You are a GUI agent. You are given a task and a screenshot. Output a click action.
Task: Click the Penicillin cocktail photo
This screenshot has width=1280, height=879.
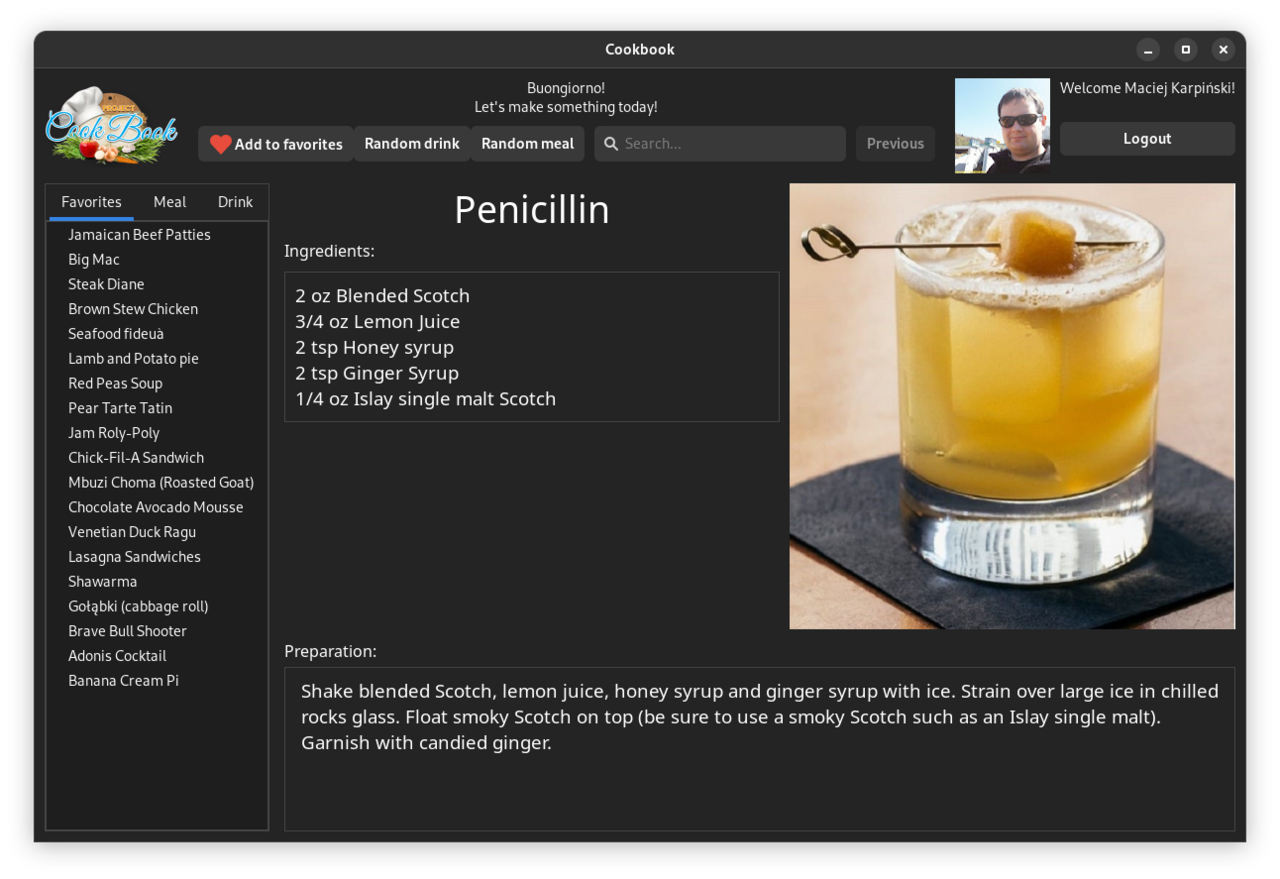(1012, 406)
